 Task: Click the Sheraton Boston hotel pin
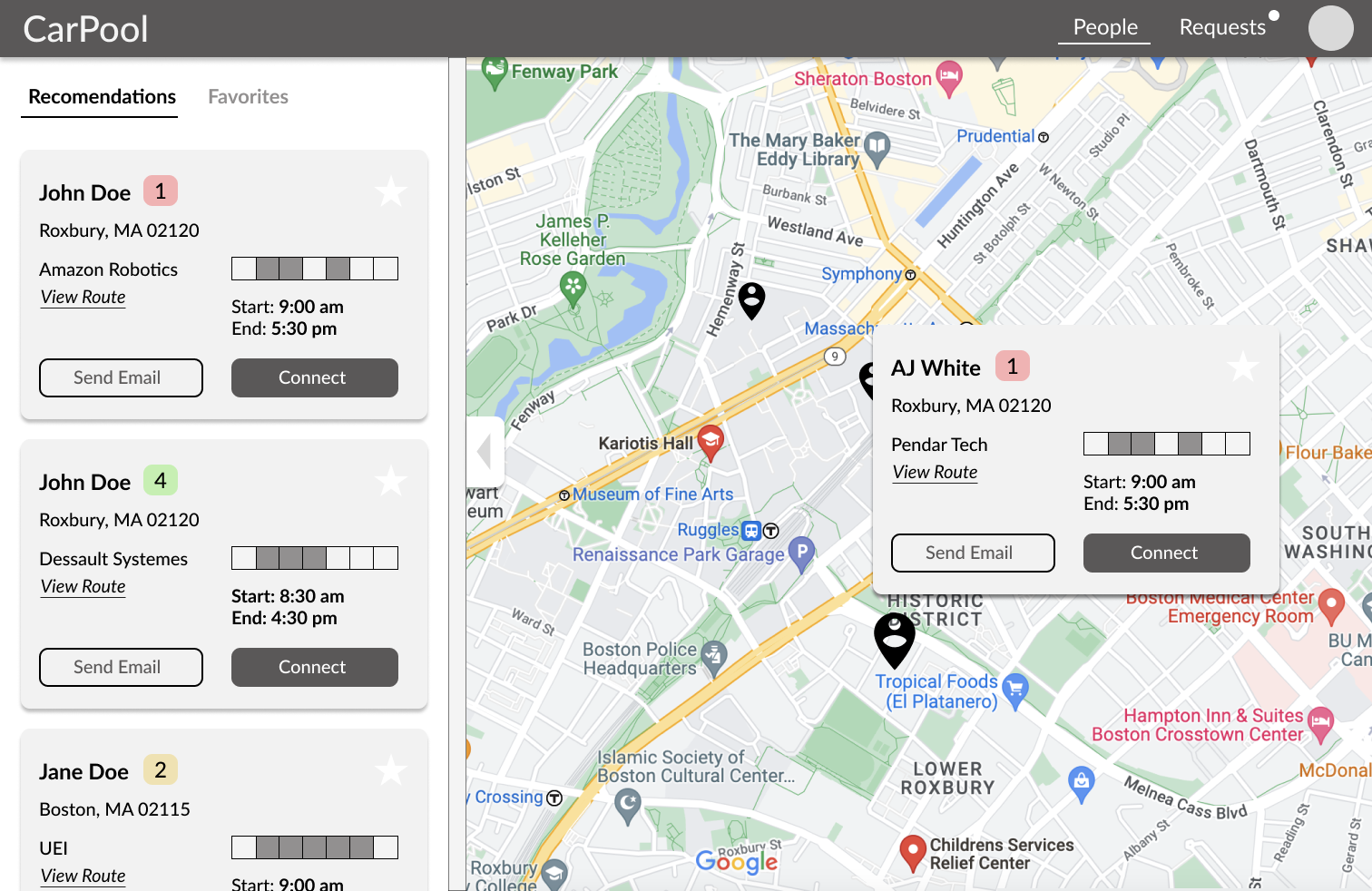949,79
